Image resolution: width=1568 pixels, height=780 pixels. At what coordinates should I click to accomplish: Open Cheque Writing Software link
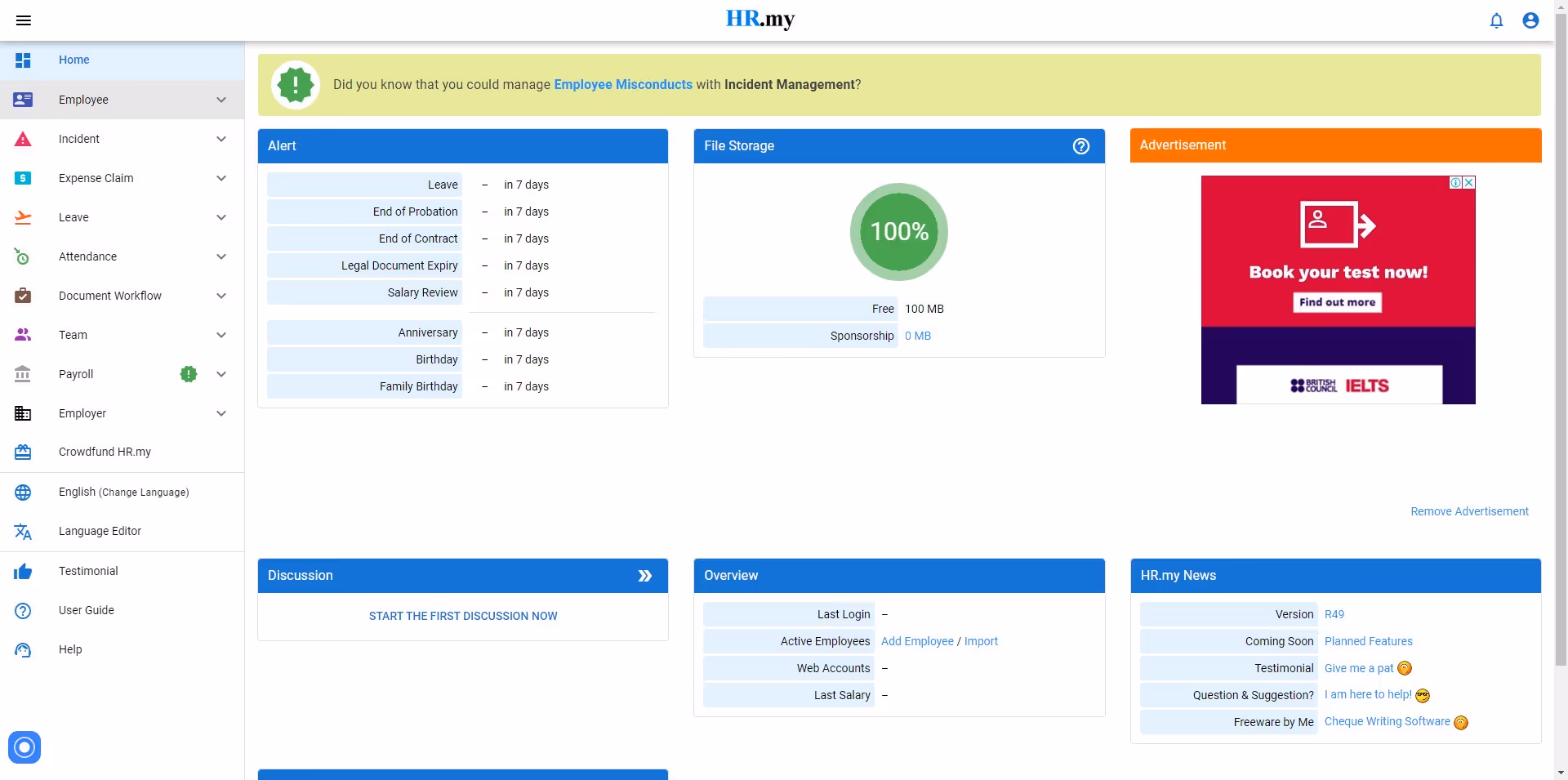pos(1387,721)
